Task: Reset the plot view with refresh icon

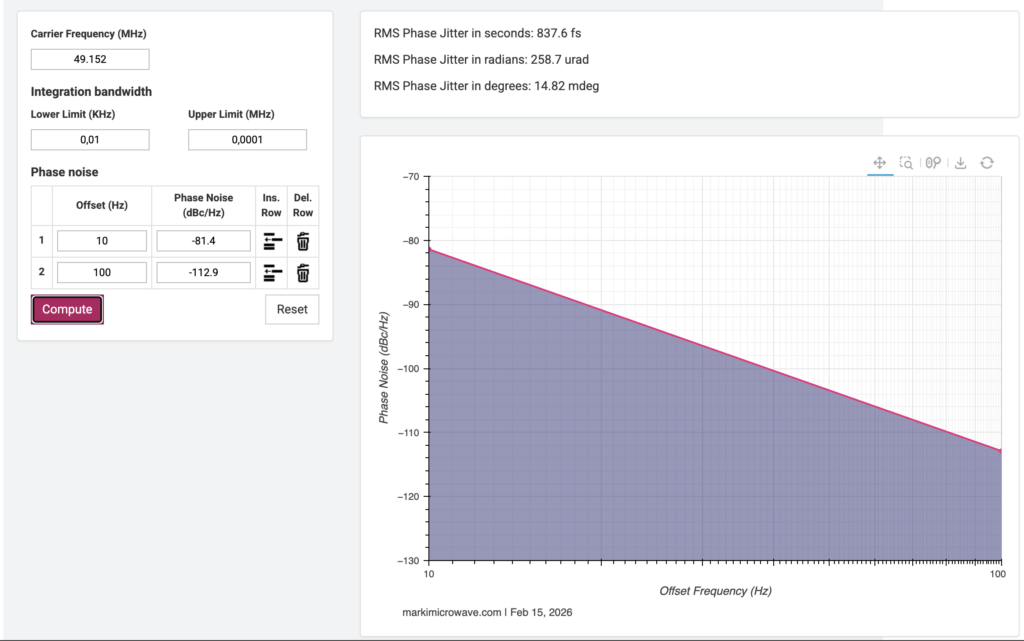Action: coord(987,163)
